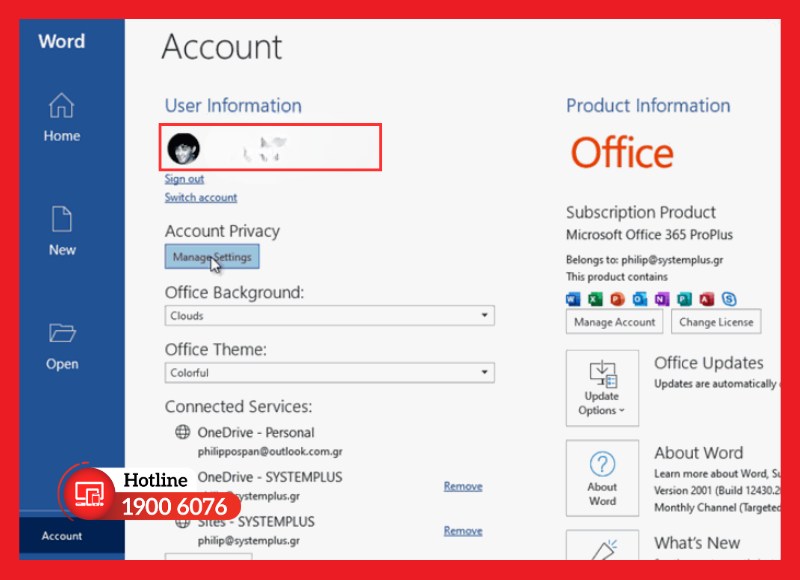Click the user profile photo

[x=184, y=148]
